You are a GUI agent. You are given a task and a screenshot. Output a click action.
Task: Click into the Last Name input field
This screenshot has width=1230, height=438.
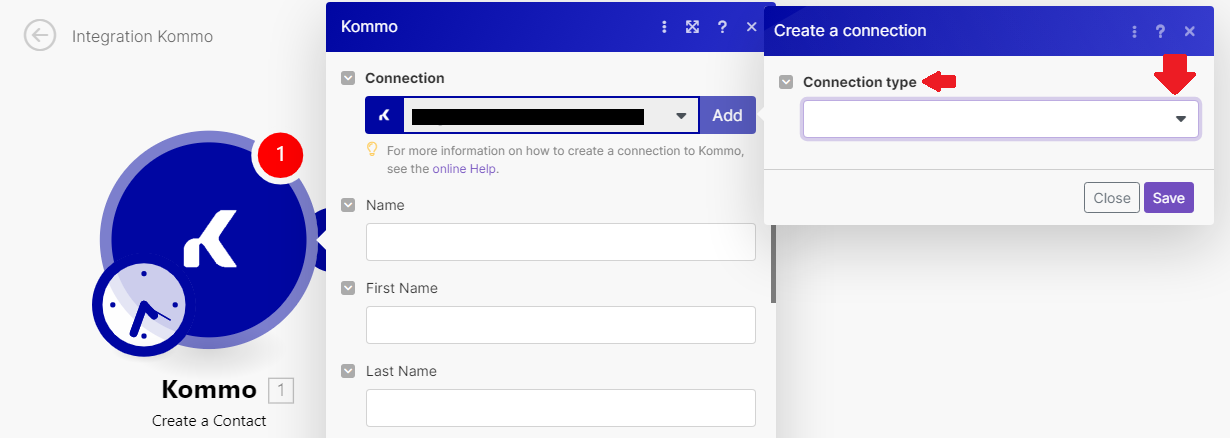(561, 408)
